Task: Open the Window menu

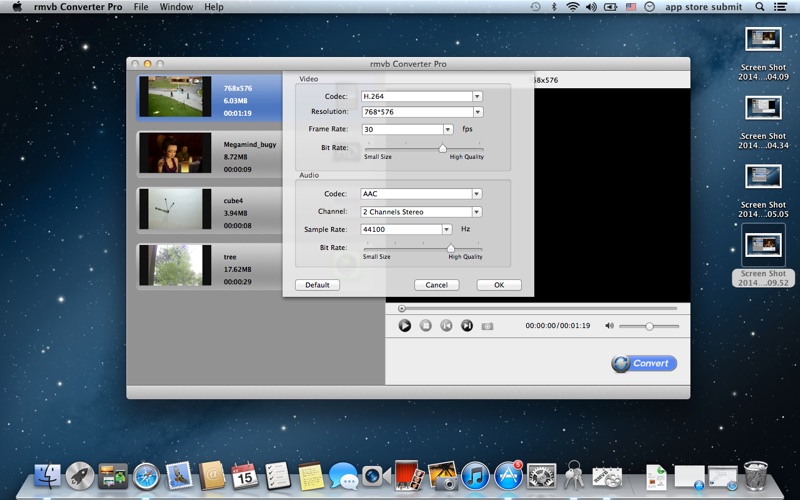Action: [176, 7]
